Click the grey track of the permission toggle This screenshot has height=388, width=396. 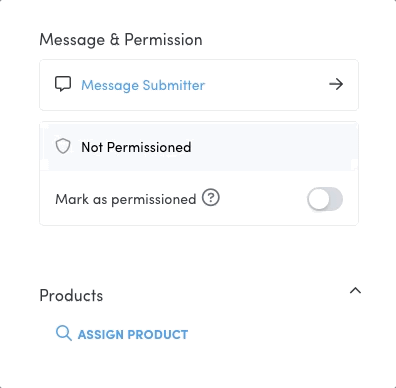tap(335, 199)
